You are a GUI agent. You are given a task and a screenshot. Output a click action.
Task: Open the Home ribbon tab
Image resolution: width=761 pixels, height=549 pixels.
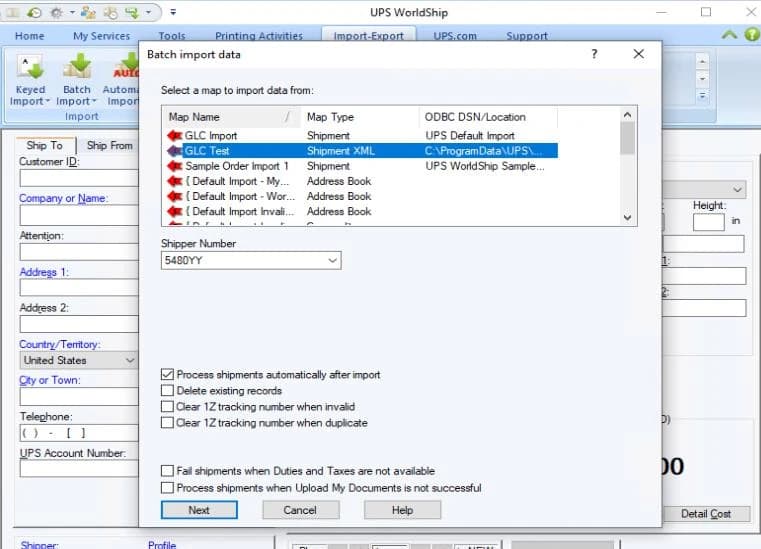coord(30,36)
